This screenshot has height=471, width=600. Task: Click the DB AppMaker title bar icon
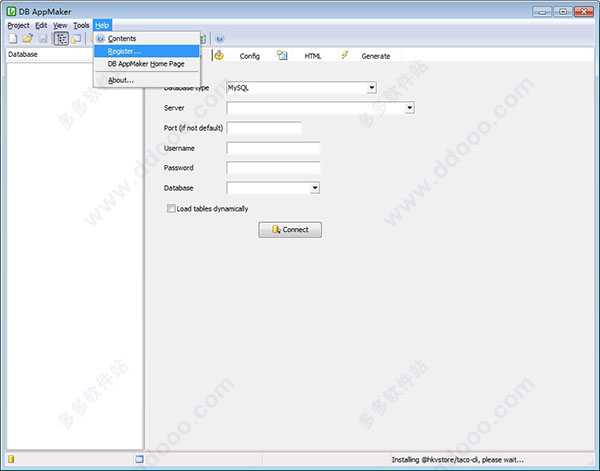(x=11, y=11)
